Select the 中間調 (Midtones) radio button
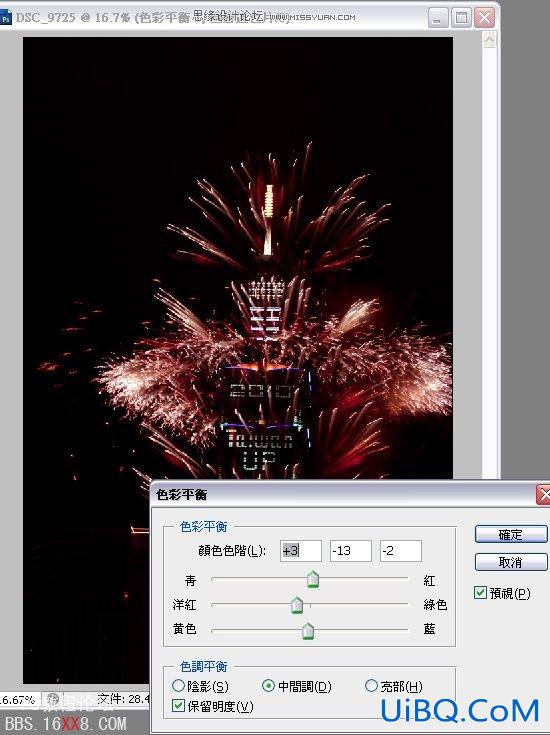 click(x=268, y=686)
